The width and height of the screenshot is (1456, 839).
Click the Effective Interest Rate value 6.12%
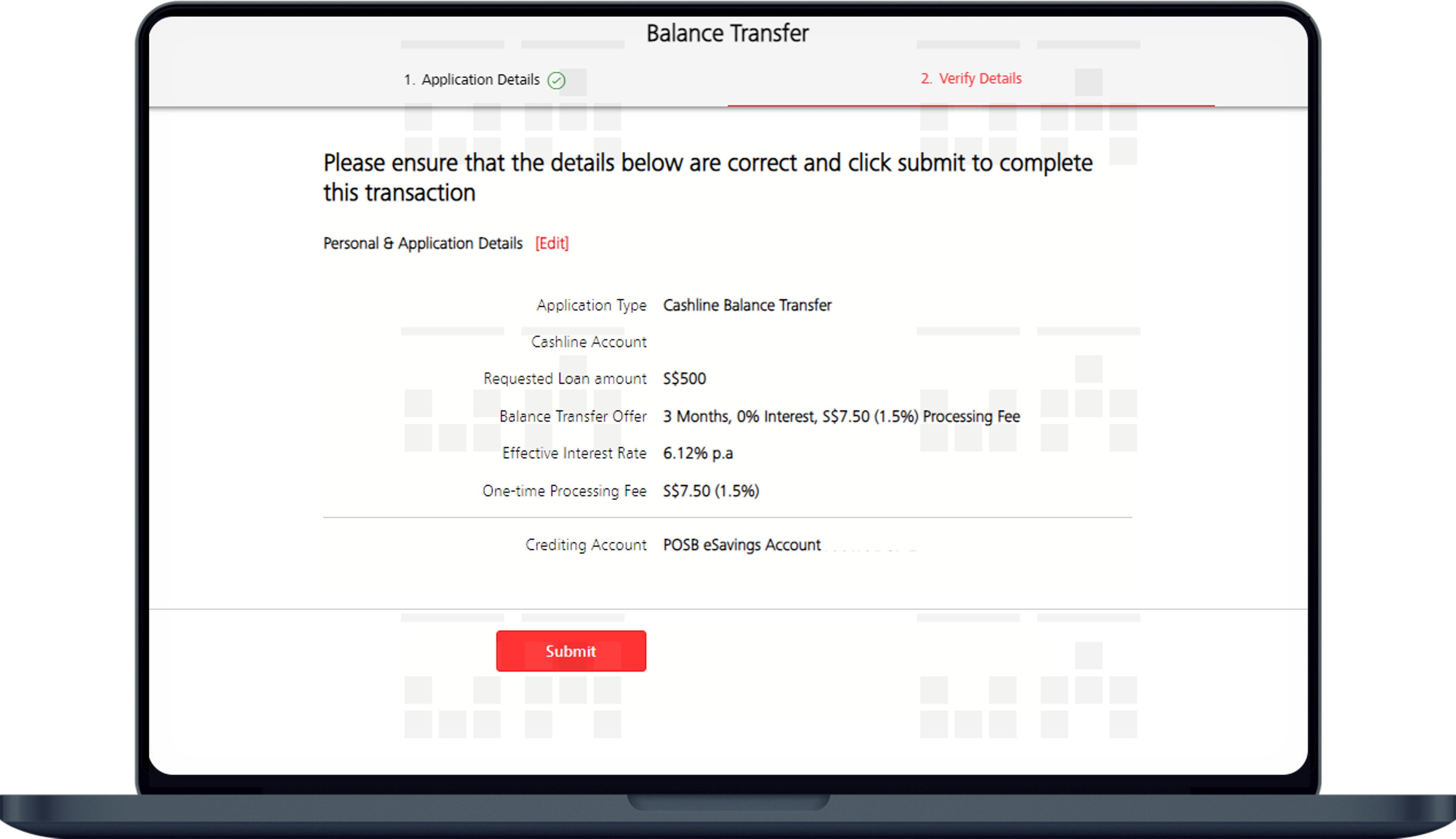coord(698,454)
